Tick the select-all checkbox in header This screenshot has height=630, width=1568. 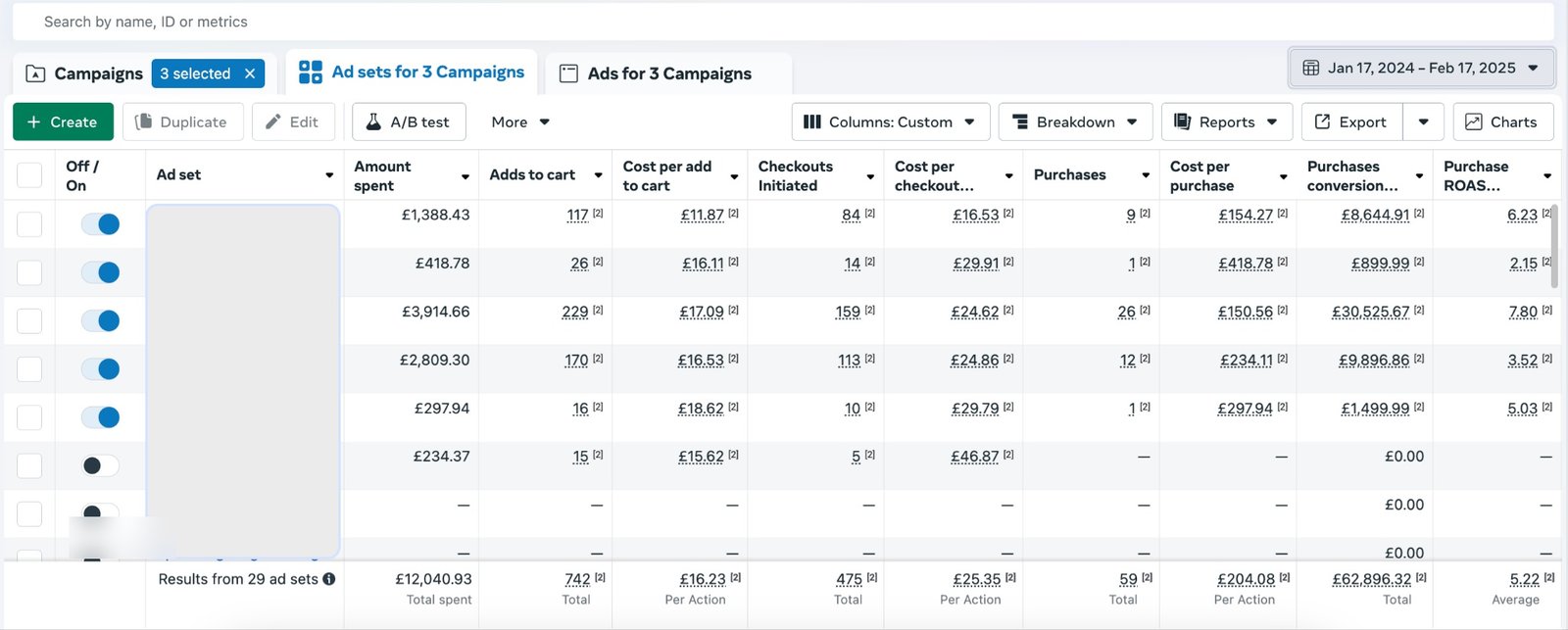[29, 175]
